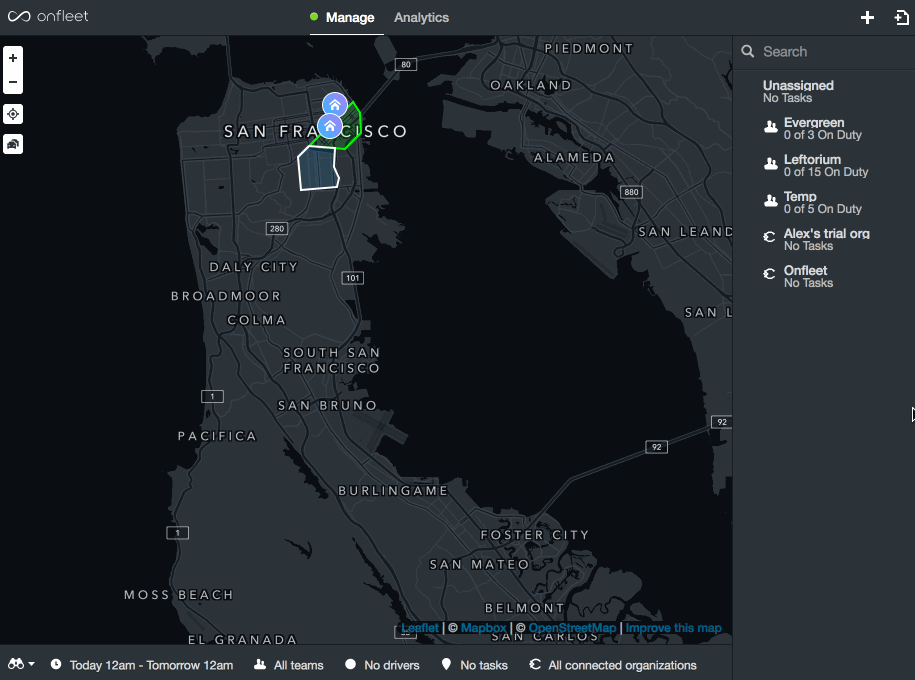Viewport: 915px width, 680px height.
Task: Click the upper home hub marker
Action: (x=335, y=105)
